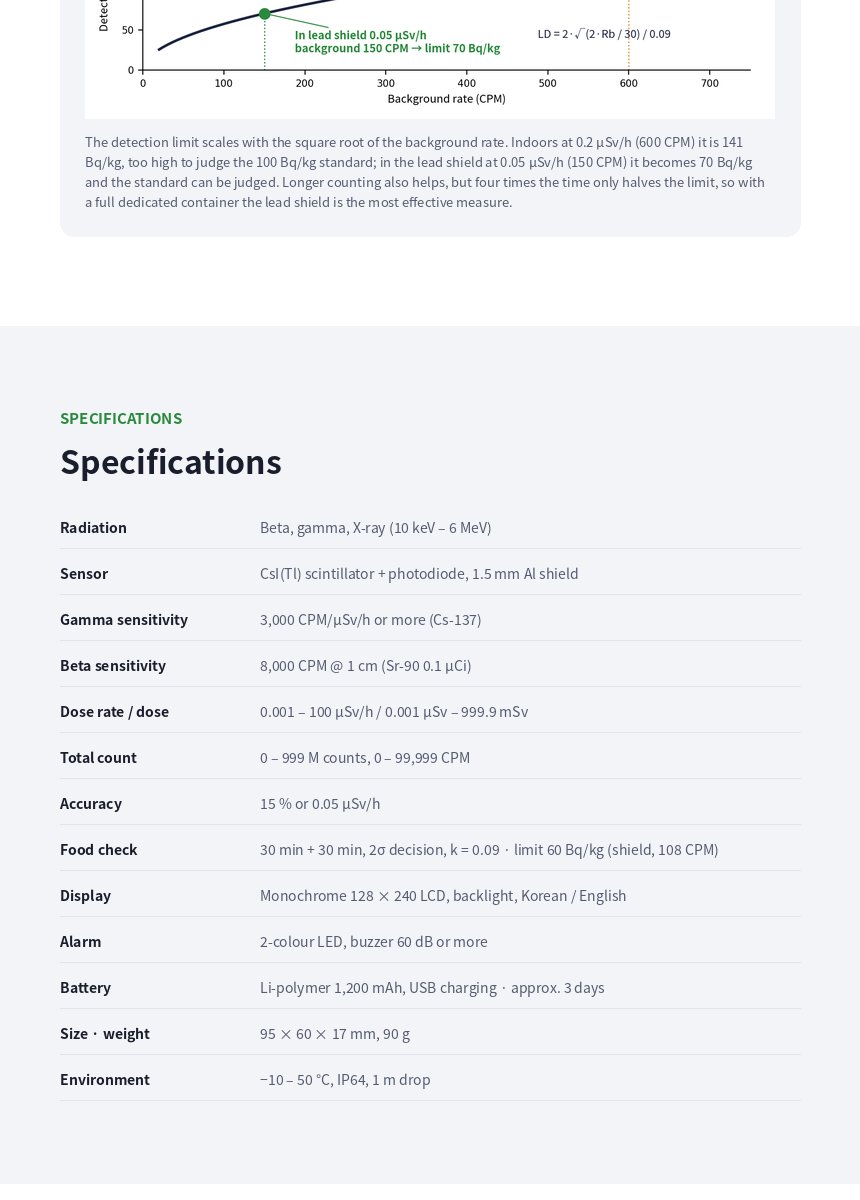Click the LD formula label in chart

(604, 33)
